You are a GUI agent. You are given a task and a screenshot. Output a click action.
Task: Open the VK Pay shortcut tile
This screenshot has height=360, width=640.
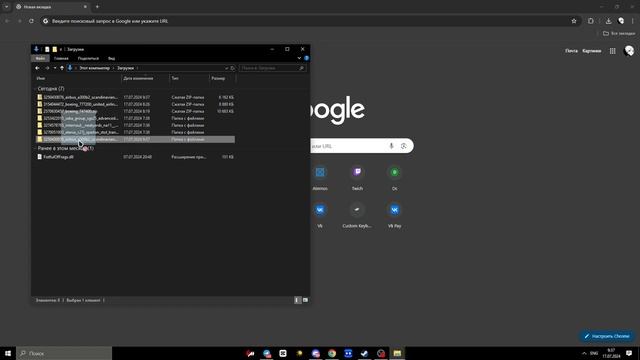pos(394,216)
